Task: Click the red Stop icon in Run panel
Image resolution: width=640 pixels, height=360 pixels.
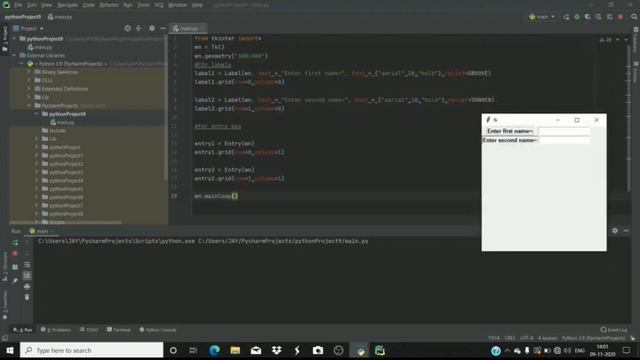Action: (x=15, y=253)
